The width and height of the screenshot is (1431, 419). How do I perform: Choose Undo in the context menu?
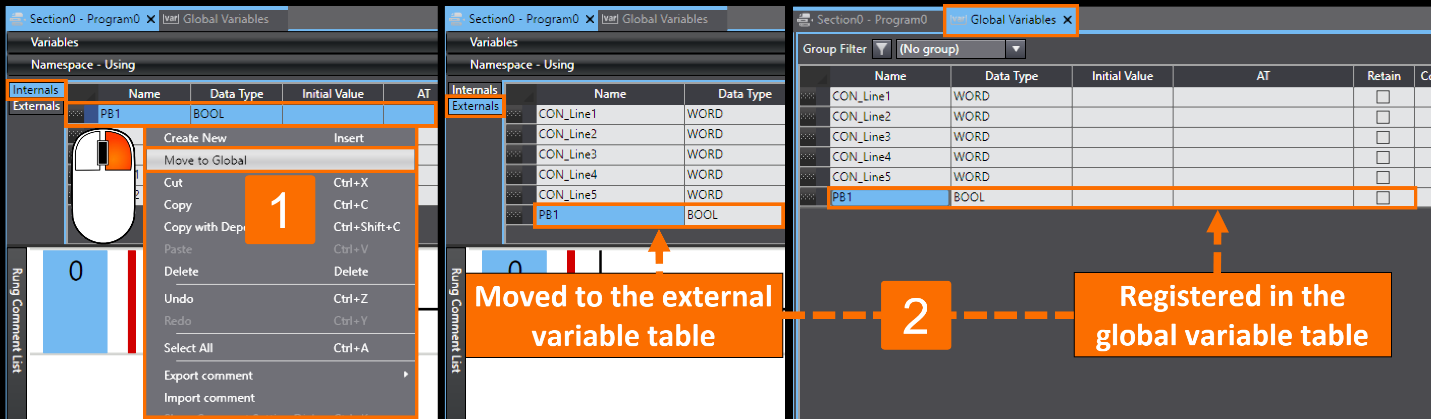(280, 298)
